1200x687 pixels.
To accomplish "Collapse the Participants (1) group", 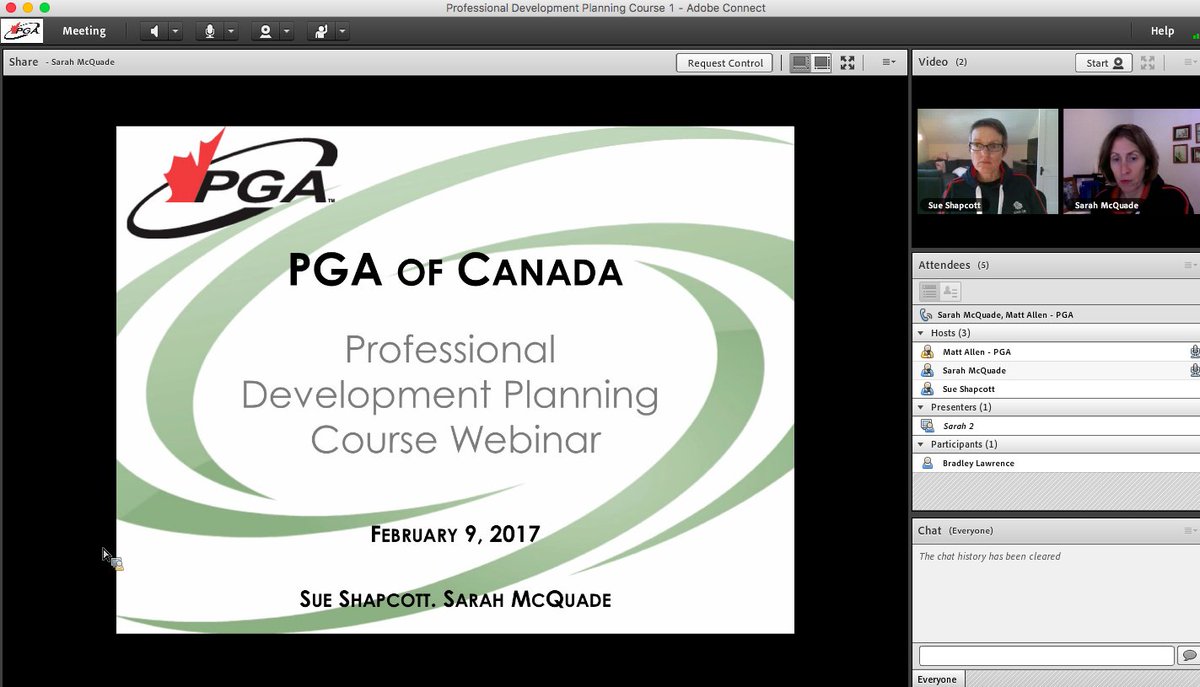I will 921,444.
